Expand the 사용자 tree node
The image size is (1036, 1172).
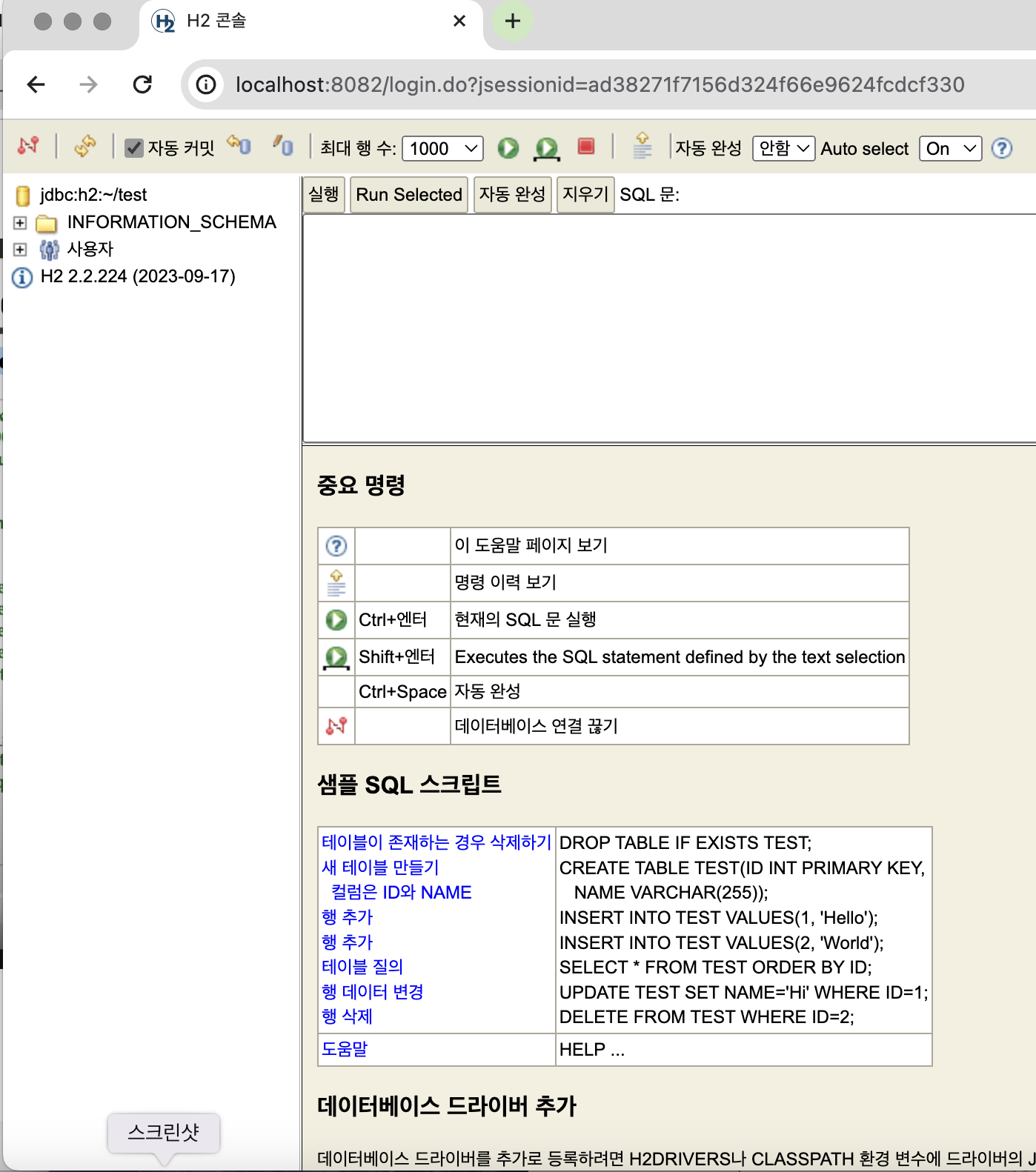click(x=20, y=249)
